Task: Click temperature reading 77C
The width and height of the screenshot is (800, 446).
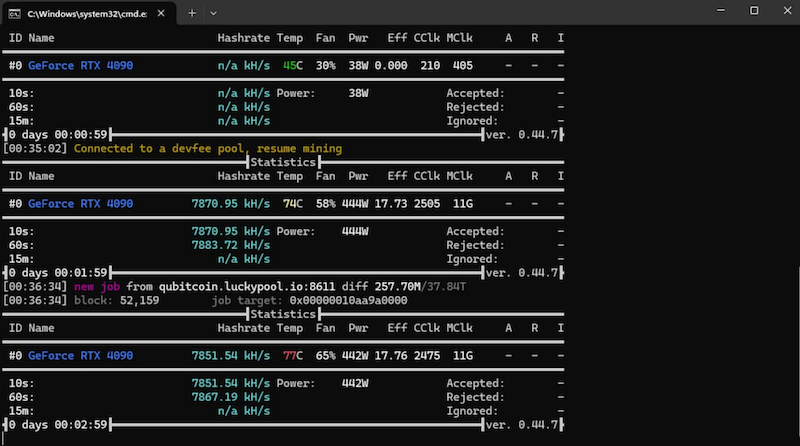Action: (293, 356)
